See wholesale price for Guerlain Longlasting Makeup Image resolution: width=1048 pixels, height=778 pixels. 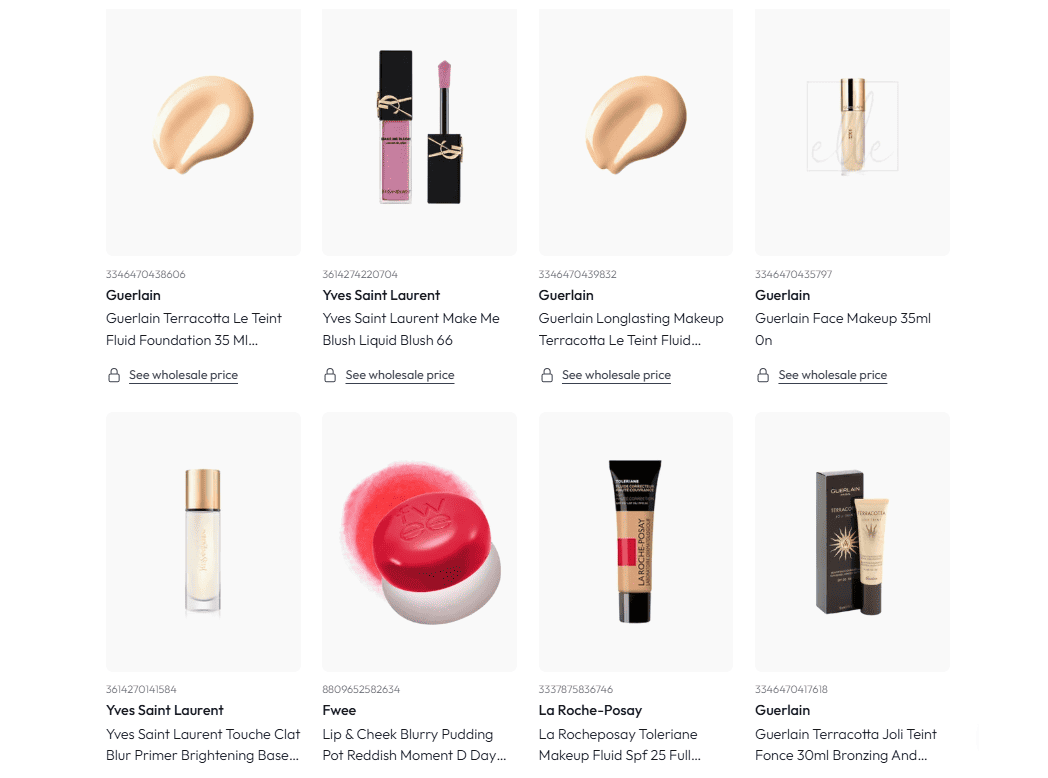[x=616, y=375]
